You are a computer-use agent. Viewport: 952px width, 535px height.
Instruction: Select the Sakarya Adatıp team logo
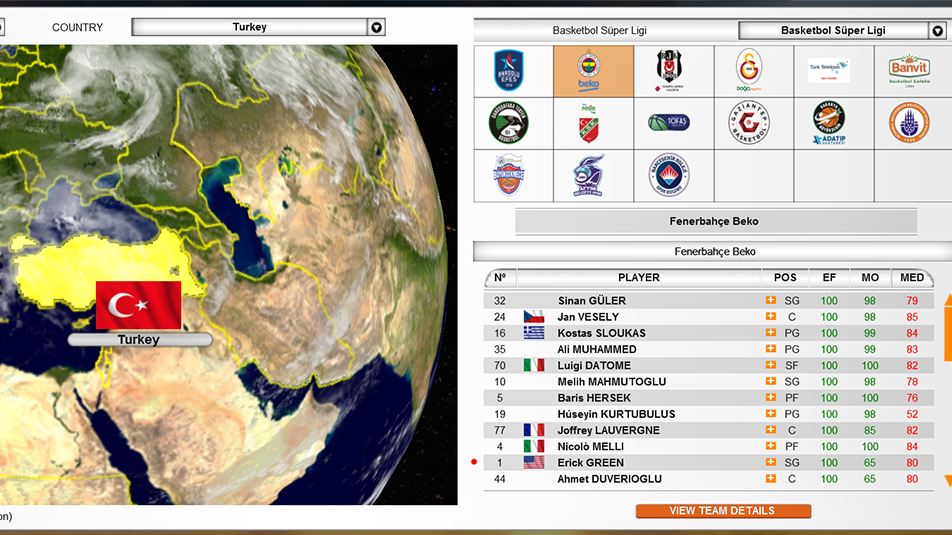(x=829, y=123)
